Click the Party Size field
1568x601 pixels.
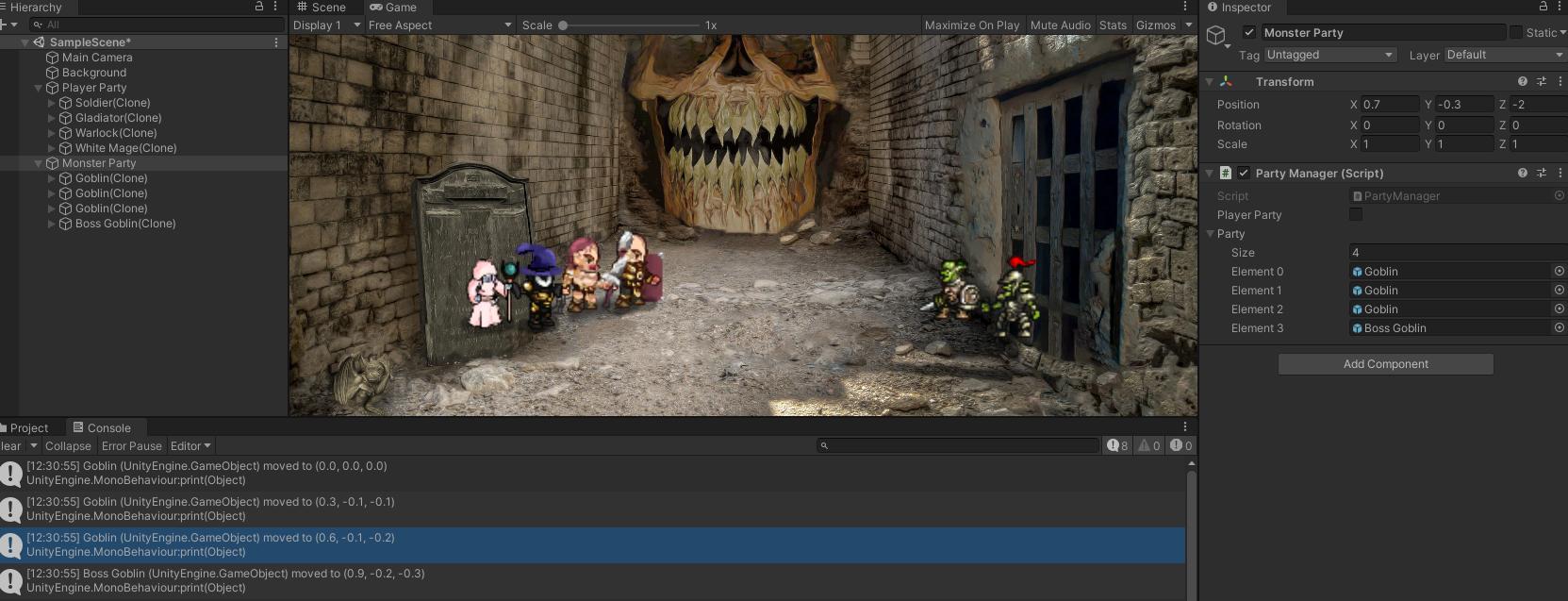[1458, 253]
